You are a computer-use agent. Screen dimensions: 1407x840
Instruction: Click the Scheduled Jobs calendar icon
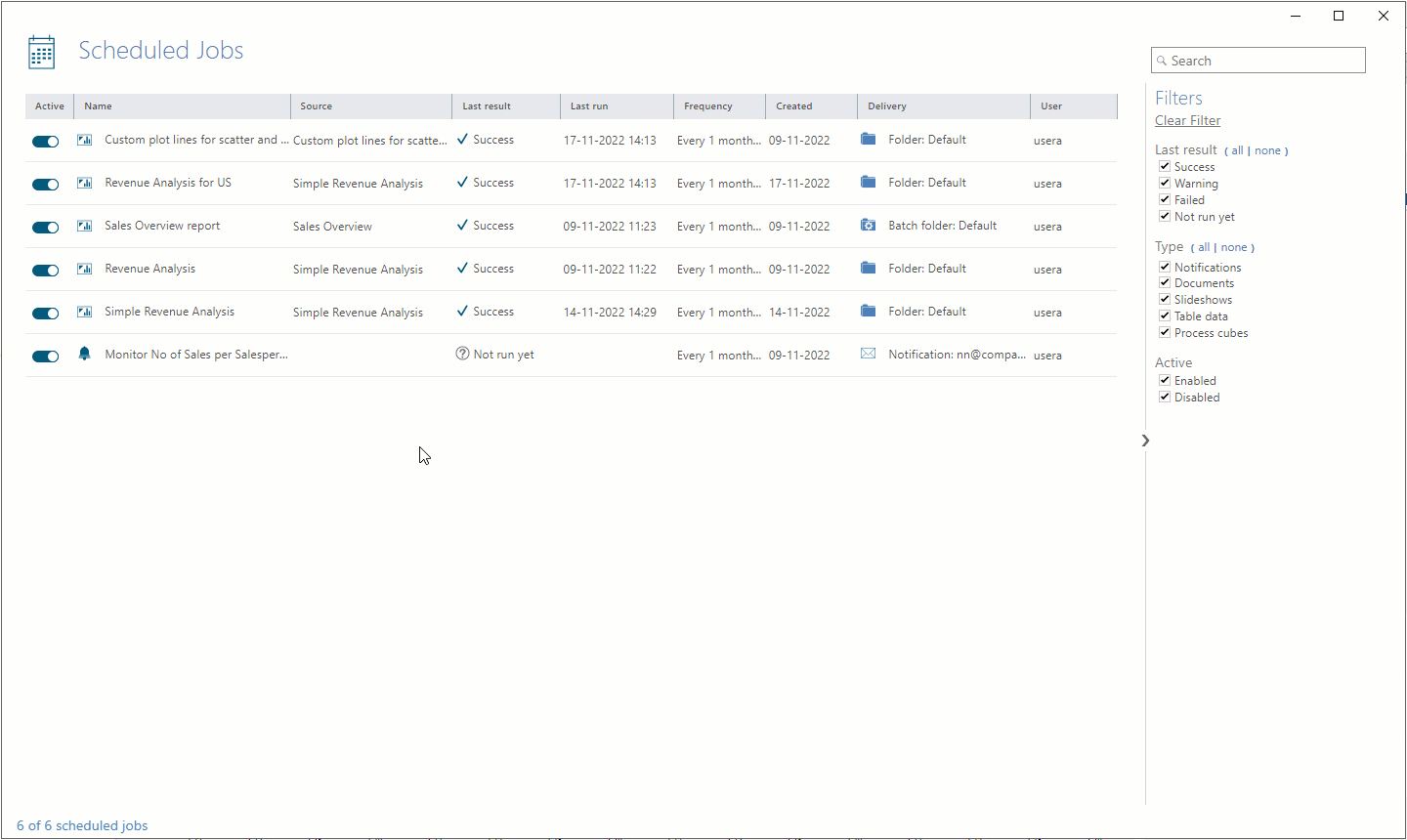(42, 53)
